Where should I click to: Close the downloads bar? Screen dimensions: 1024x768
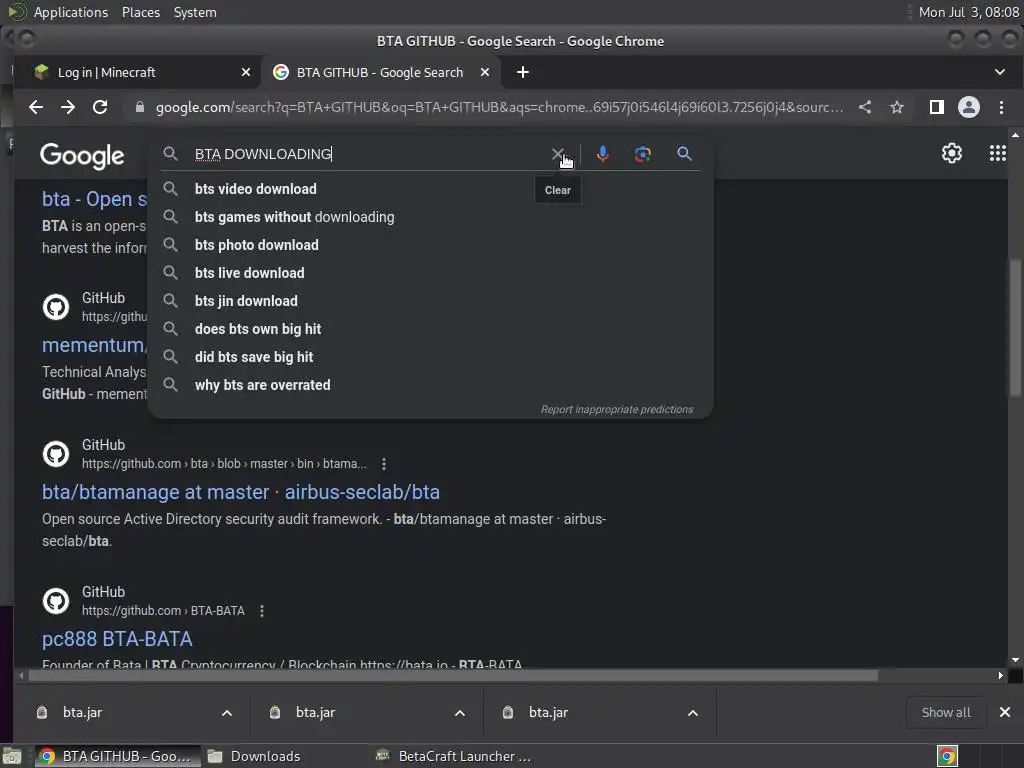pyautogui.click(x=1004, y=712)
